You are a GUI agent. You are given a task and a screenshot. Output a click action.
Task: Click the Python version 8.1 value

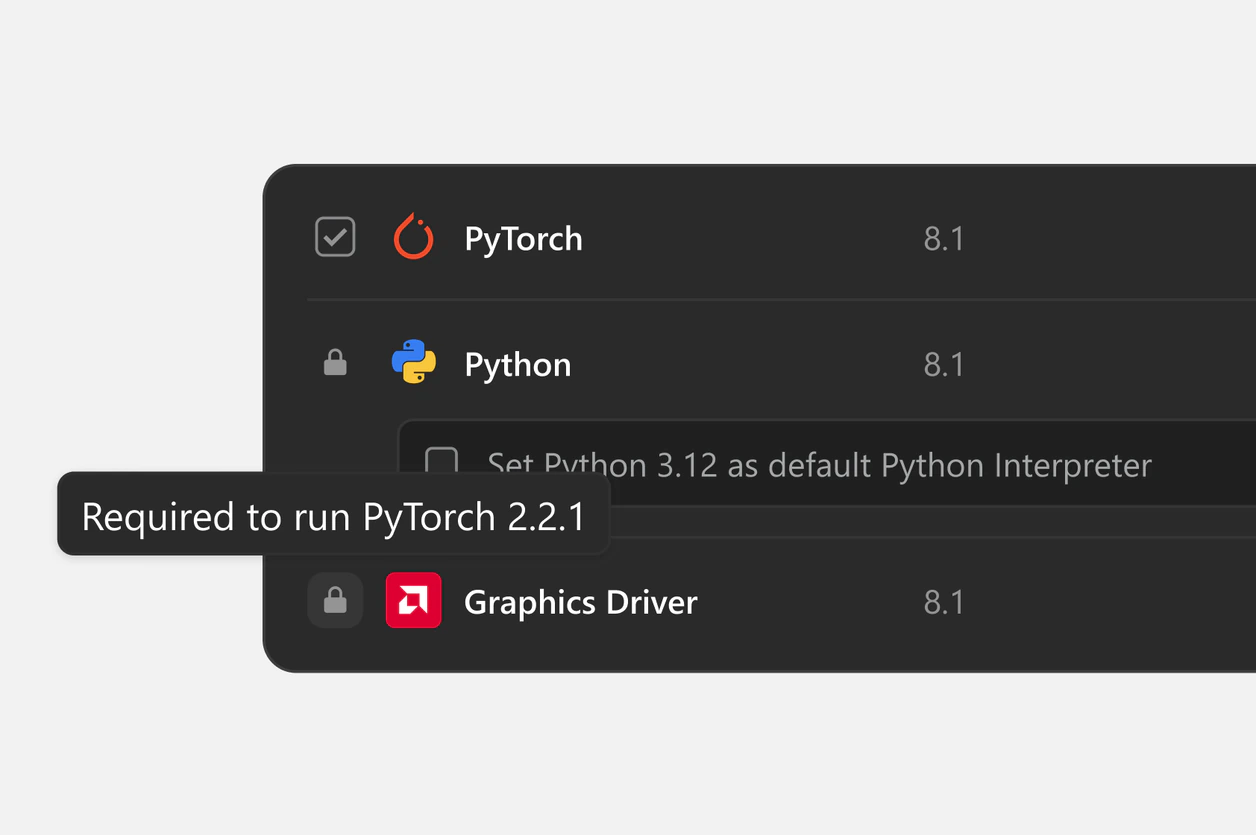click(x=943, y=364)
